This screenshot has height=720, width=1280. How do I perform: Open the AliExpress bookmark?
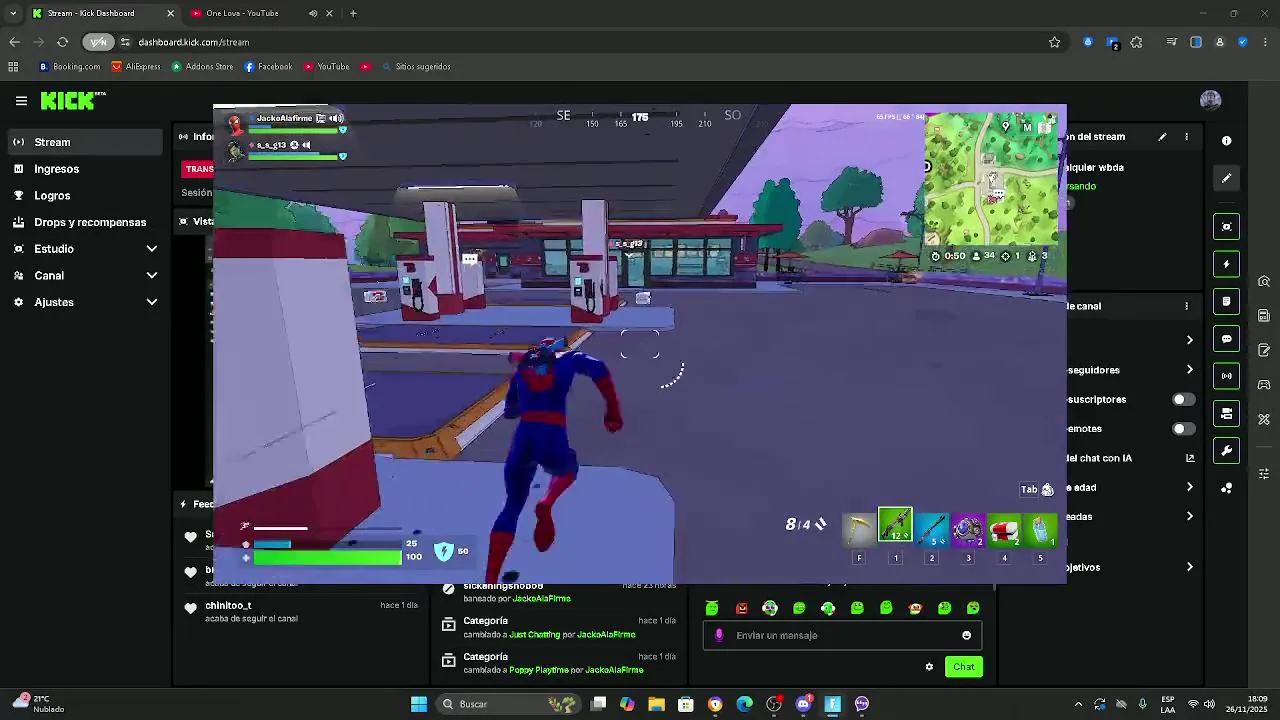click(x=136, y=67)
